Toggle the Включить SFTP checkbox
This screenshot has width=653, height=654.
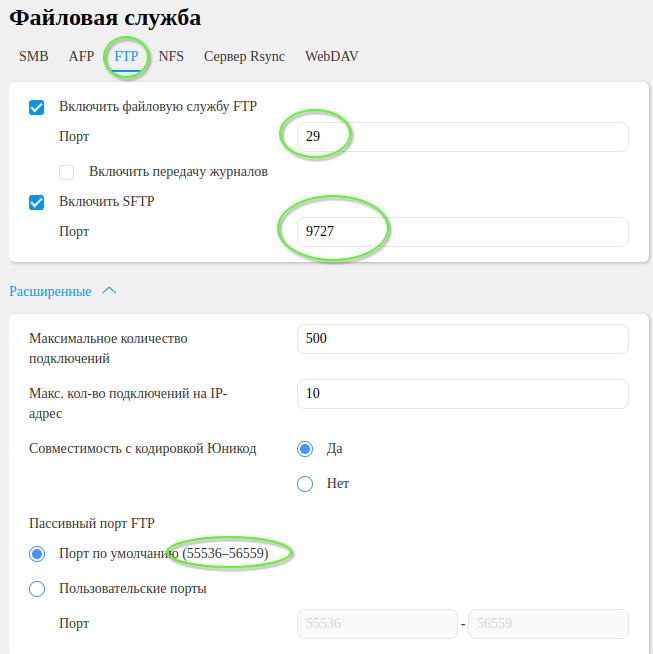37,202
